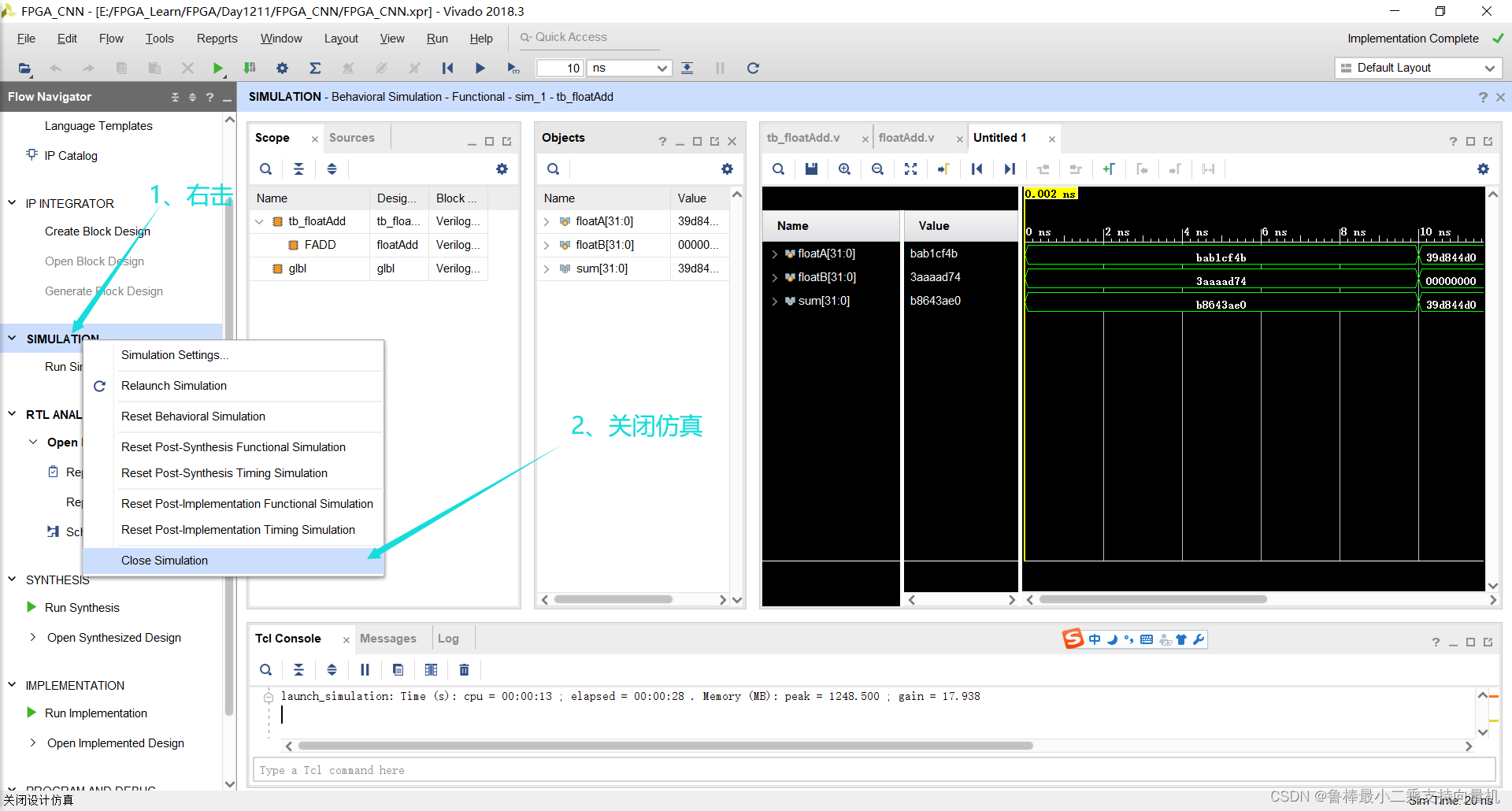
Task: Select the FADD scope row
Action: [x=369, y=245]
